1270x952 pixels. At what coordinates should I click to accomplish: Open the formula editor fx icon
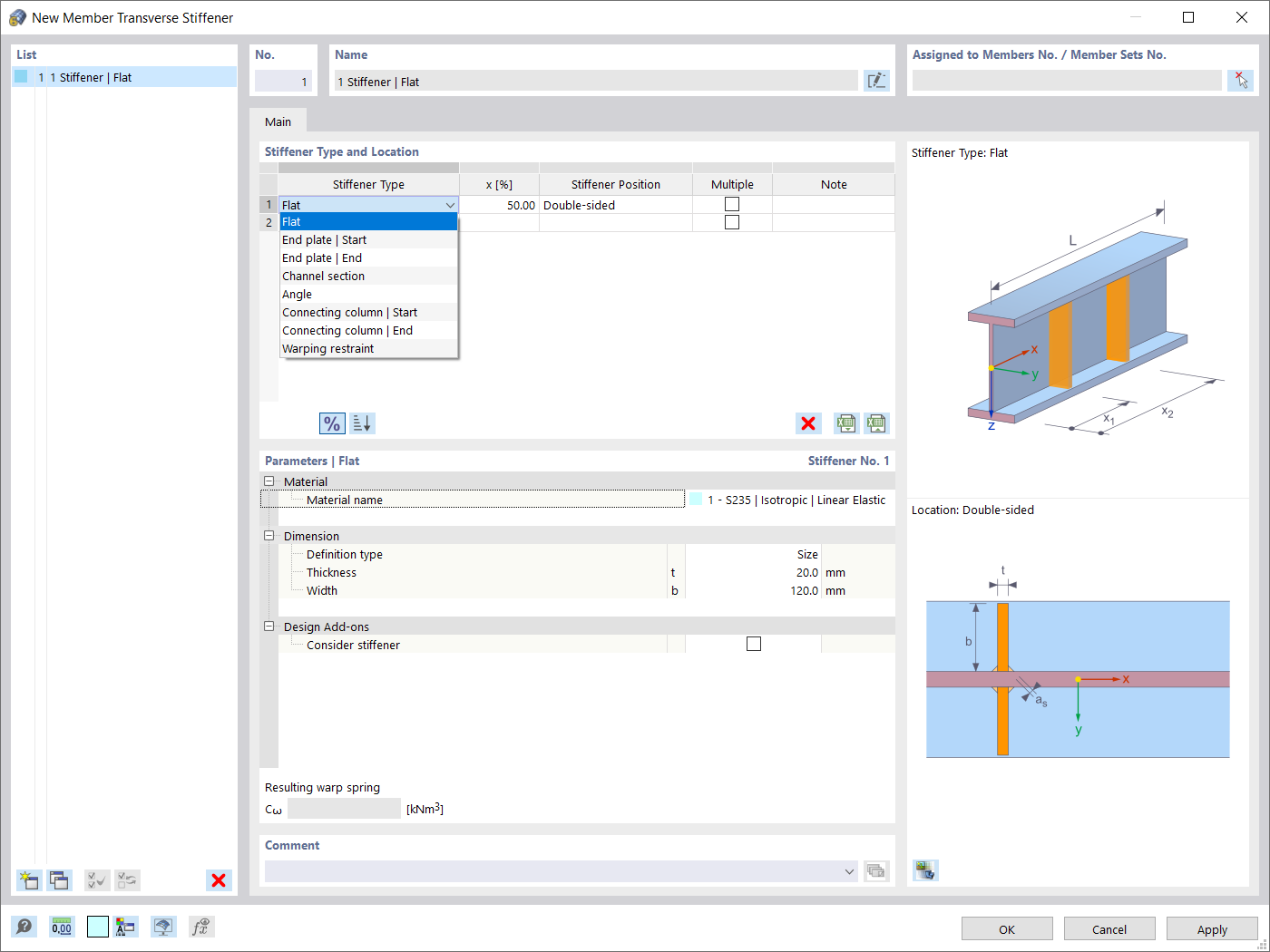coord(200,927)
